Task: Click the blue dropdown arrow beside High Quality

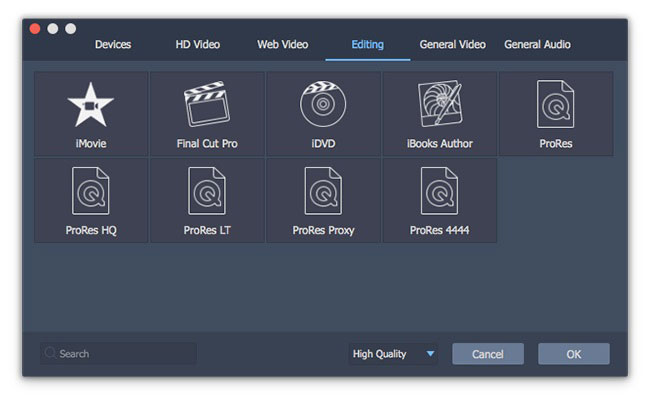Action: pyautogui.click(x=430, y=354)
